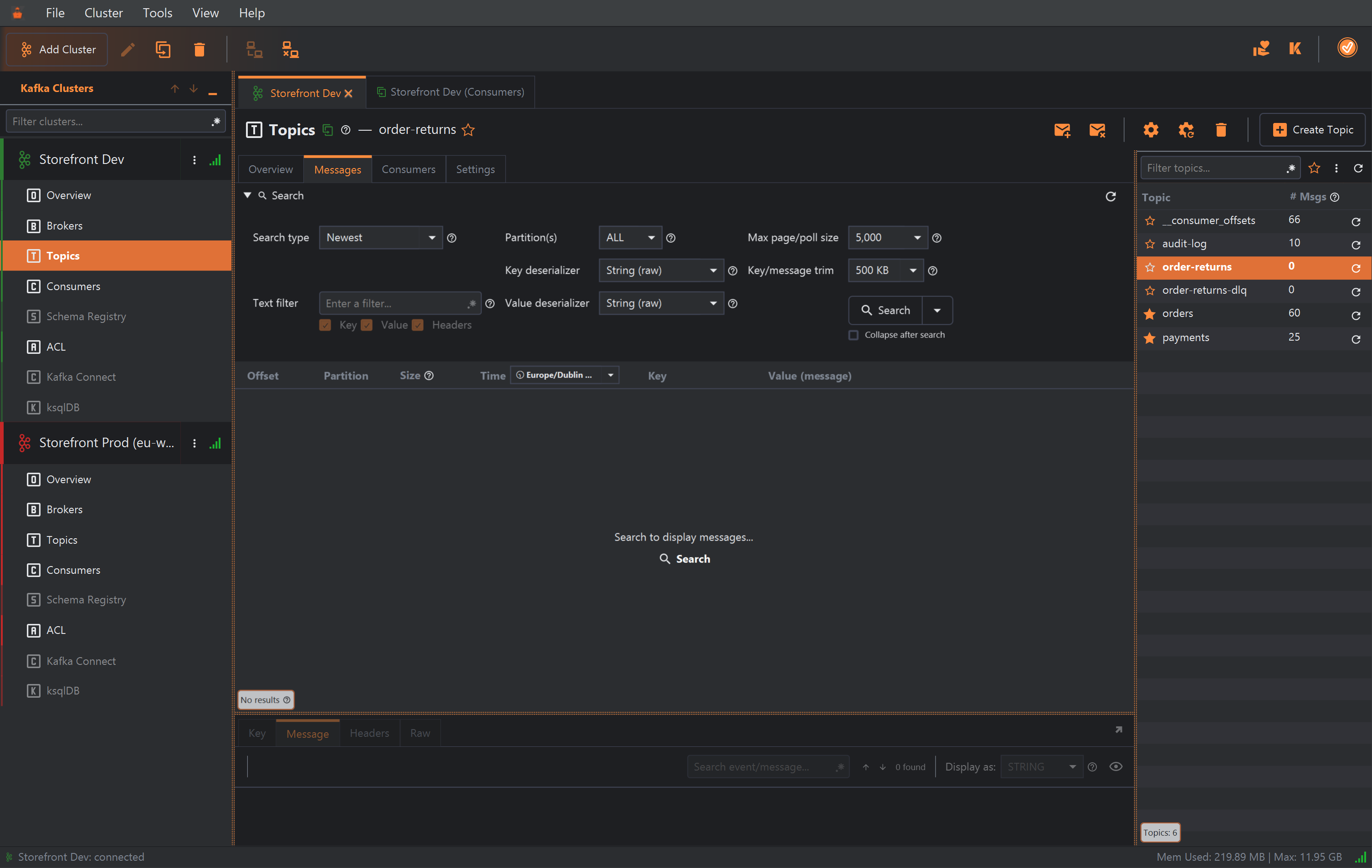Refresh message count for orders topic
Screen dimensions: 1372x868
pos(1356,315)
